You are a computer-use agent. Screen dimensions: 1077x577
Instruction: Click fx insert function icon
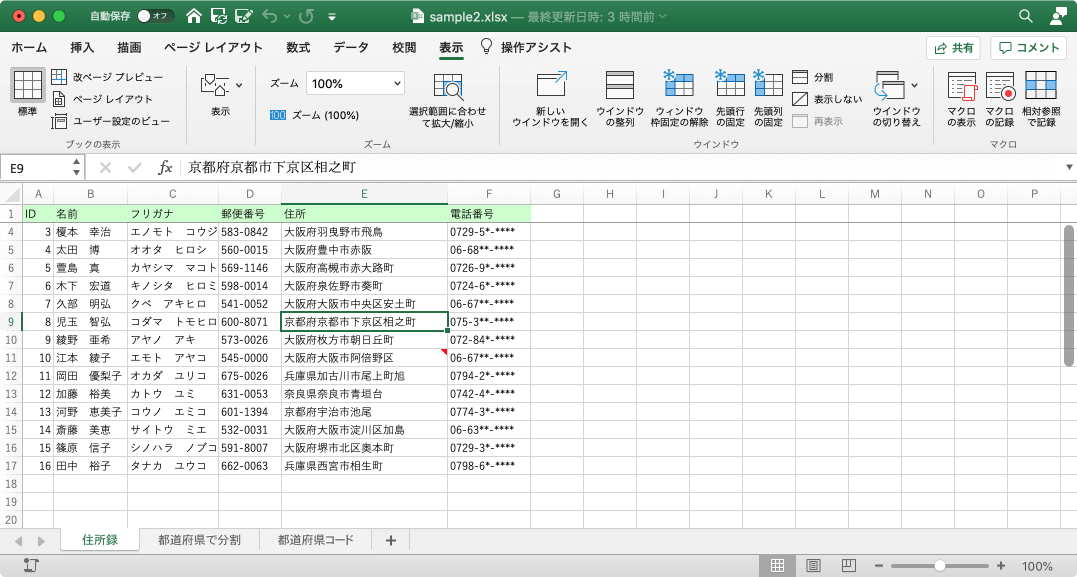coord(165,168)
